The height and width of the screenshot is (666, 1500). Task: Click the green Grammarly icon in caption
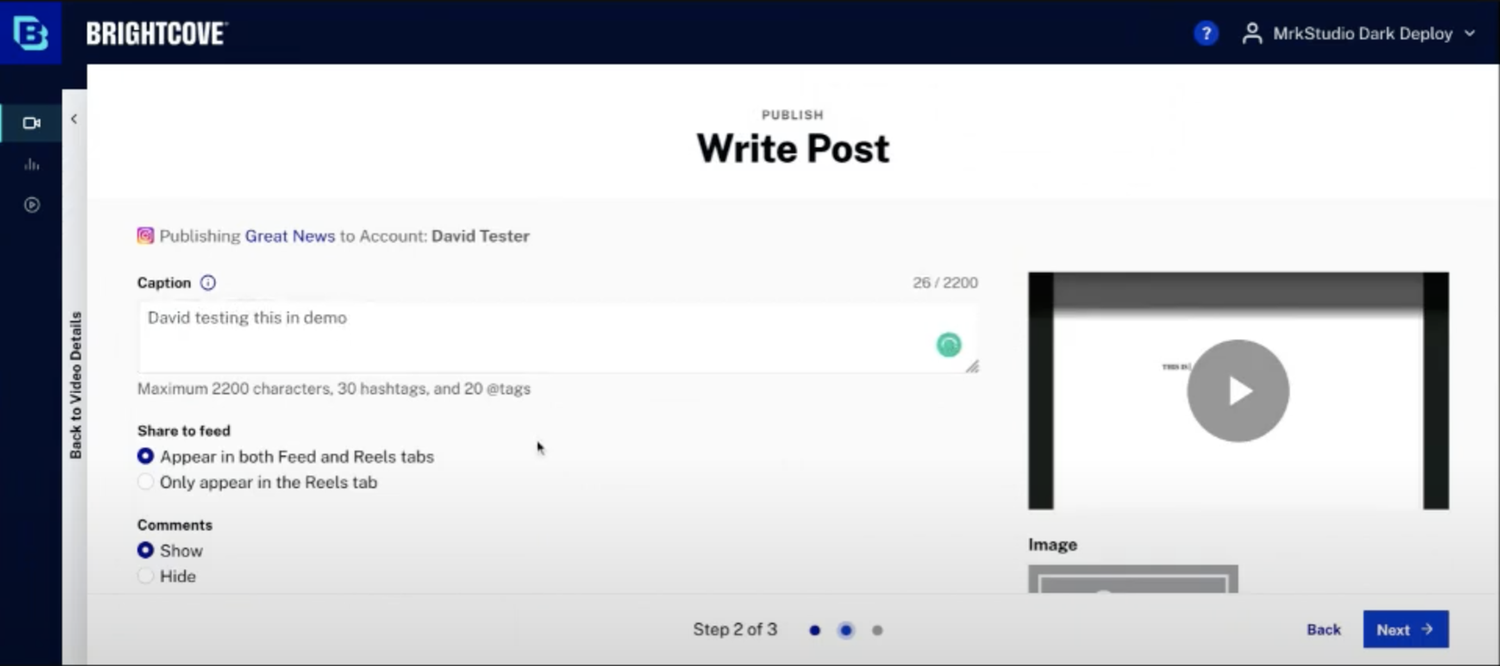pos(948,345)
